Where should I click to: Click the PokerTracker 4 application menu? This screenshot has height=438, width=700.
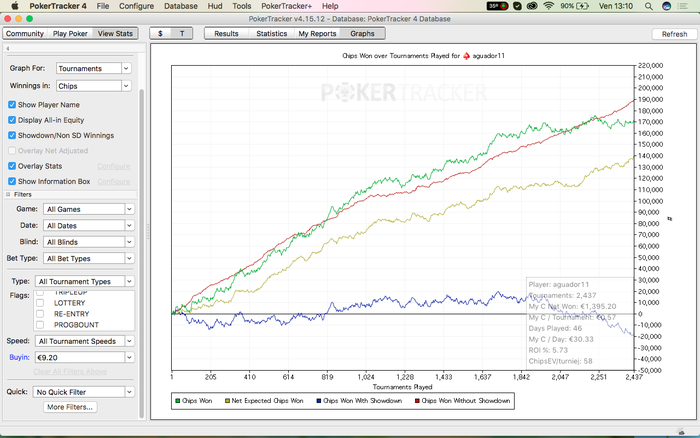58,6
